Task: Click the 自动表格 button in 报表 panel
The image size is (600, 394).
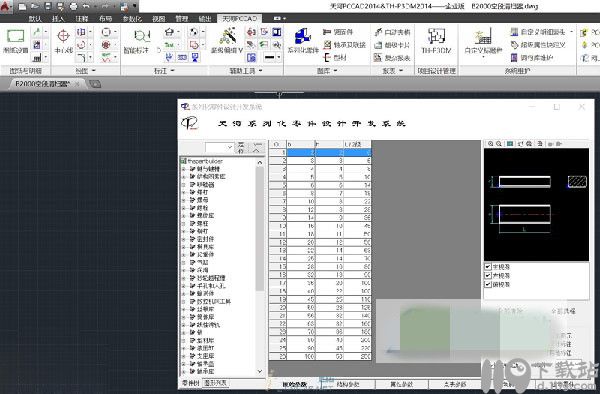Action: pos(393,32)
